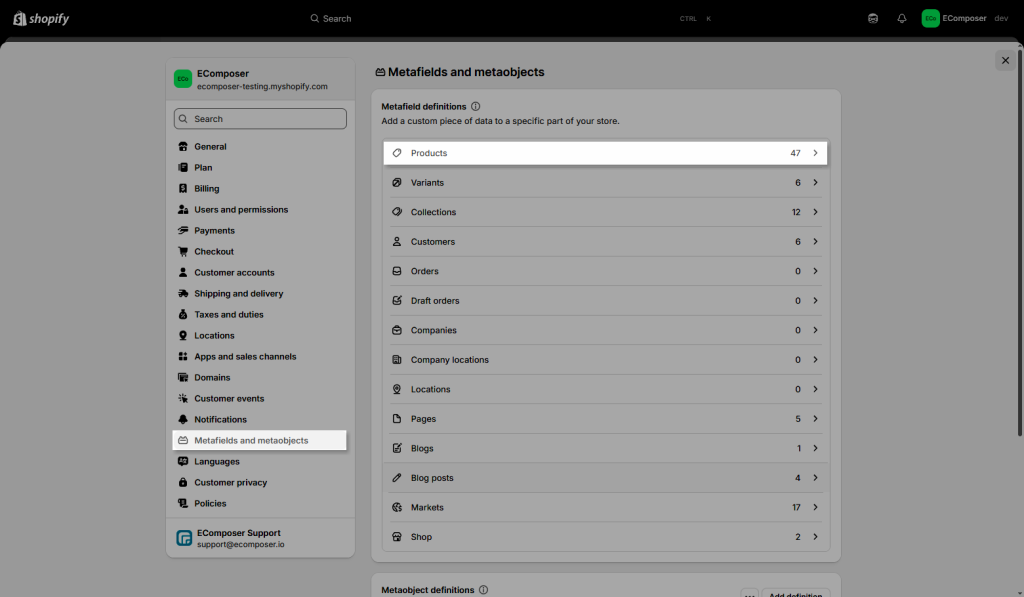The height and width of the screenshot is (597, 1024).
Task: Open the sidekick icon in top bar
Action: pos(872,18)
